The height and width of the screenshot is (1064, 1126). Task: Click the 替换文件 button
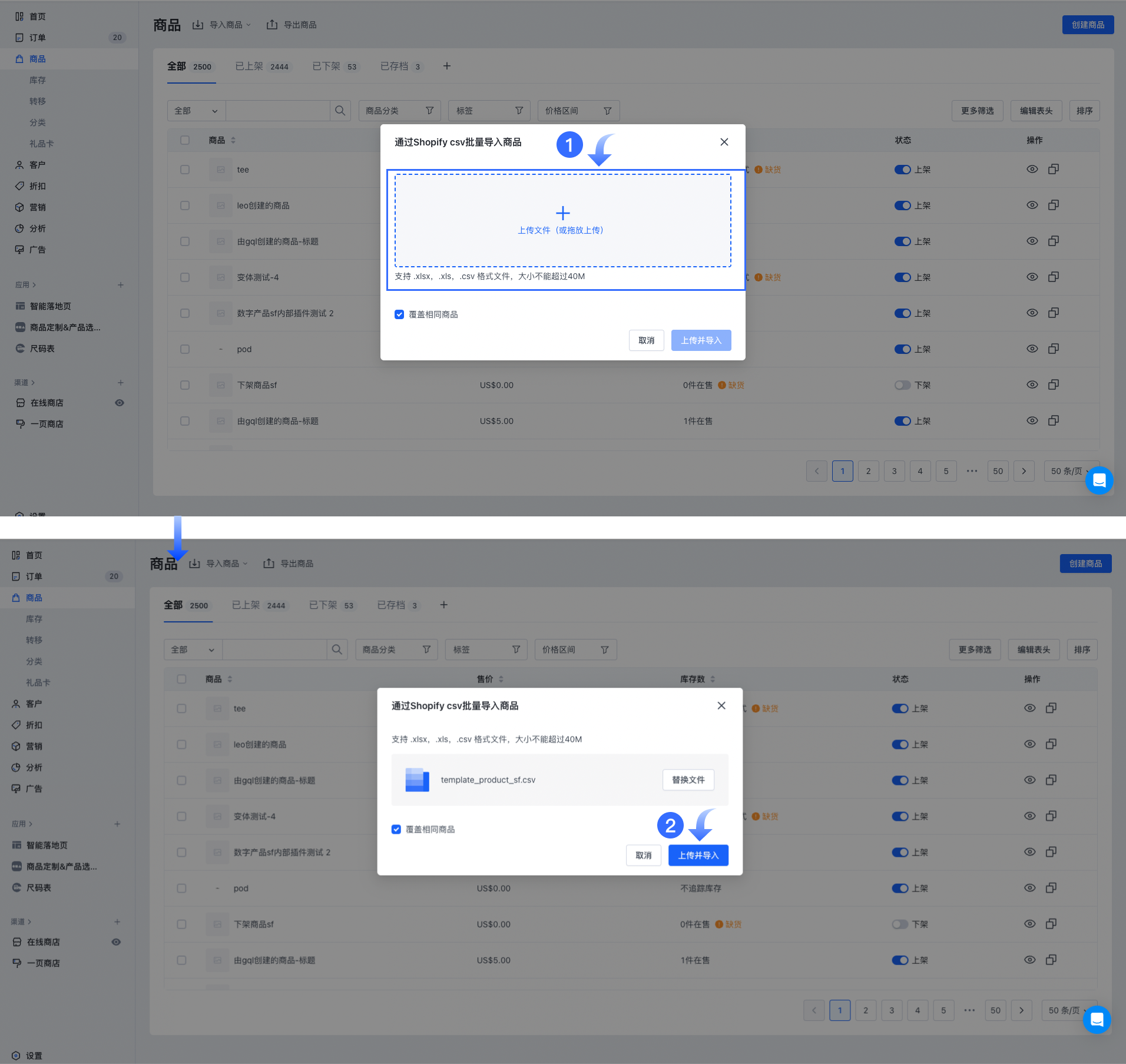point(688,780)
